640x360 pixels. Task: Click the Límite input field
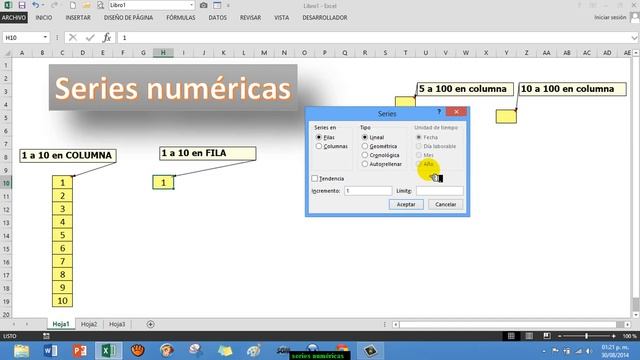click(x=440, y=191)
